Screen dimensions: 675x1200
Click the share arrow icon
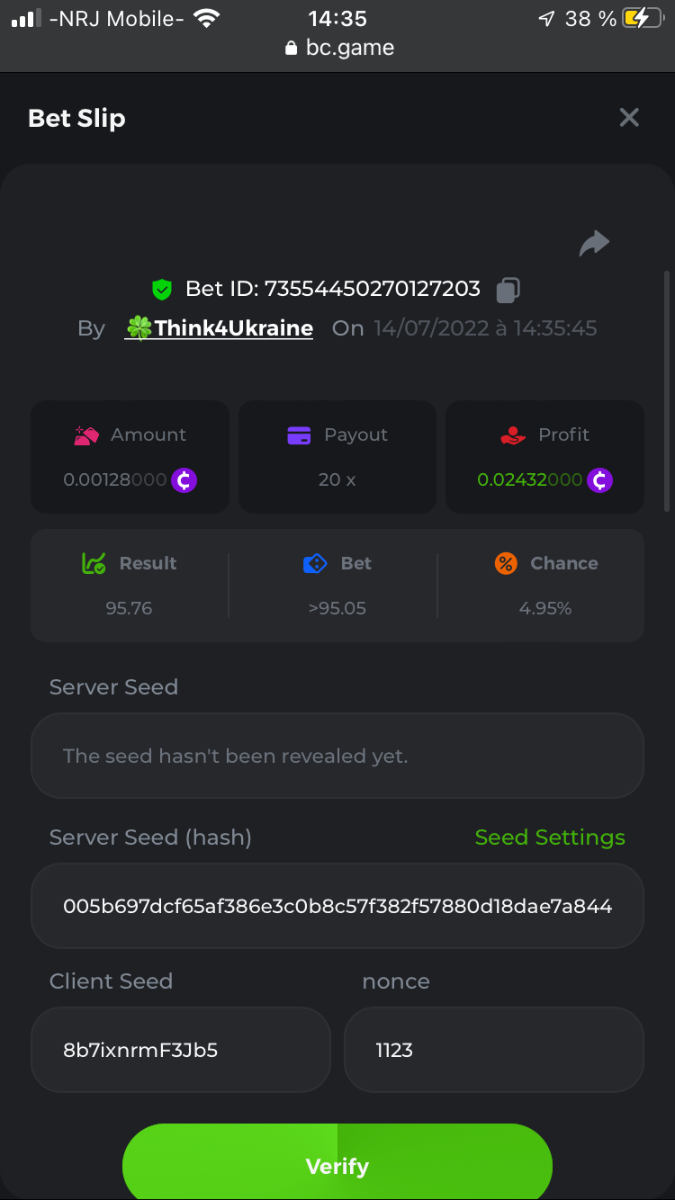[594, 243]
